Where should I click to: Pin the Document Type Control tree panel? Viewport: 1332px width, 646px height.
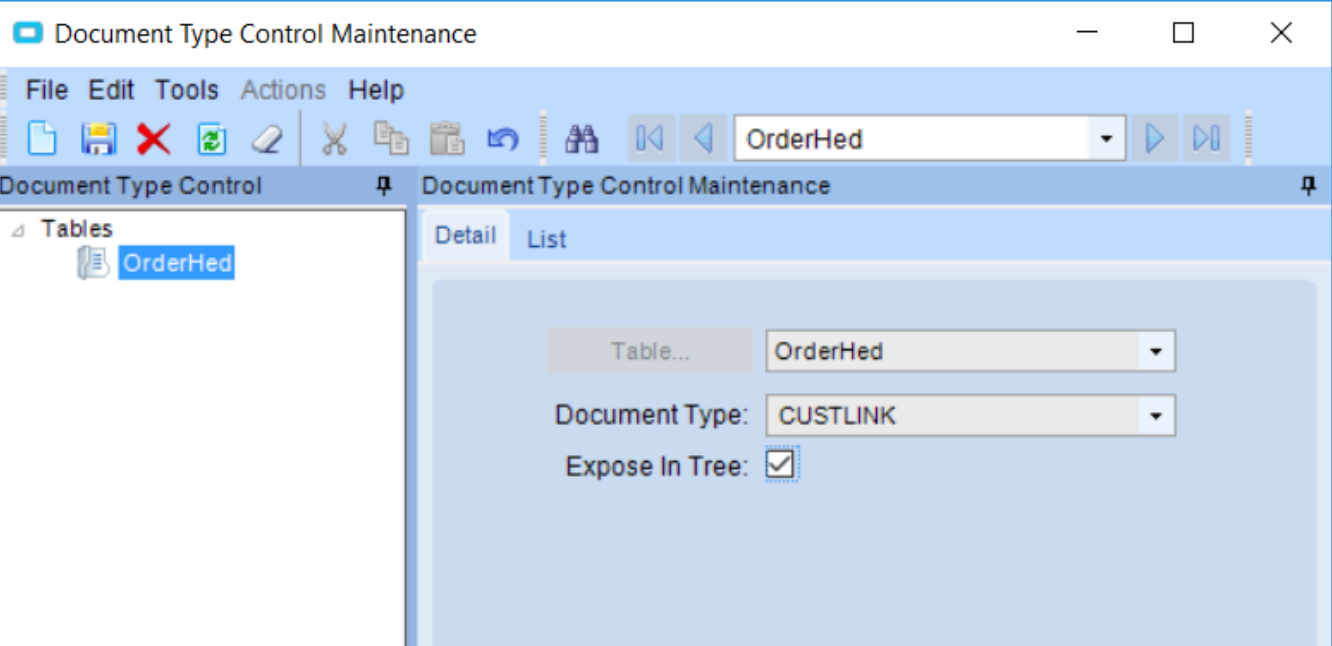click(x=383, y=186)
